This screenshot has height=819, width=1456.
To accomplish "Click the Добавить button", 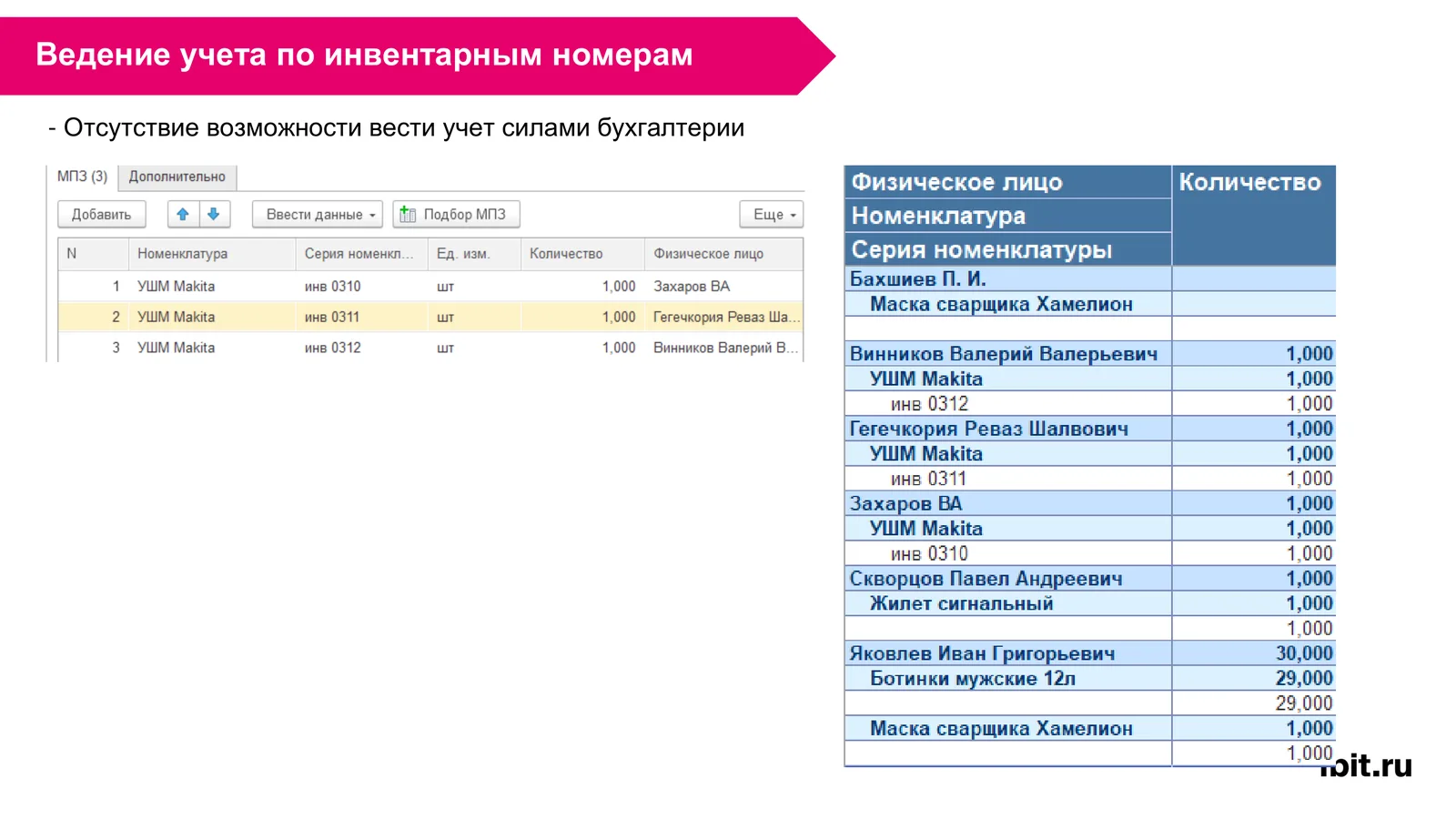I will [x=102, y=215].
